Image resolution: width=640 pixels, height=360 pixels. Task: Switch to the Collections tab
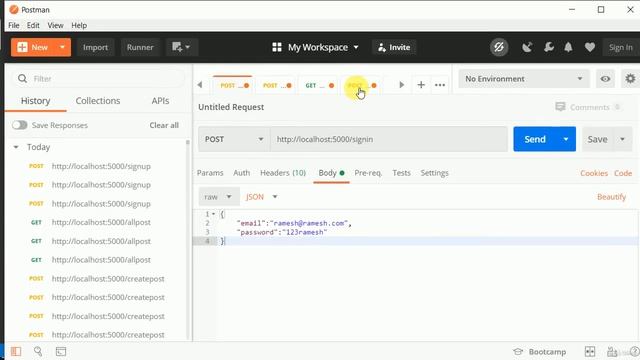click(x=98, y=101)
